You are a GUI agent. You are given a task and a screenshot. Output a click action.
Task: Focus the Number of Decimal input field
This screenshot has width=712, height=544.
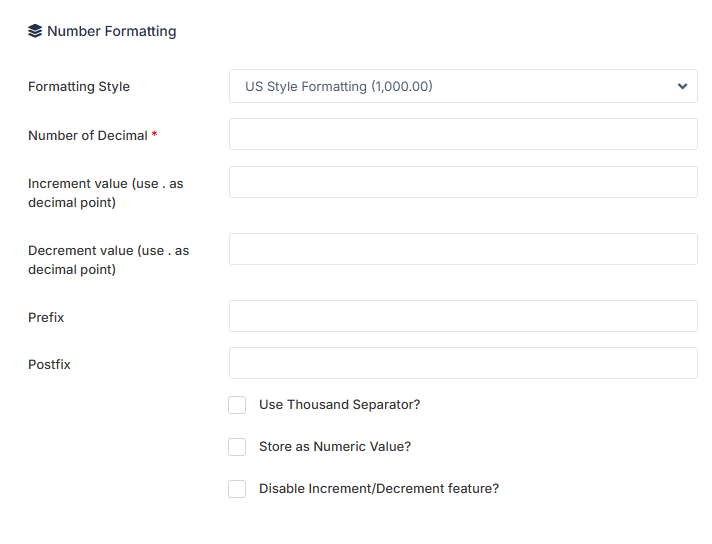(463, 134)
